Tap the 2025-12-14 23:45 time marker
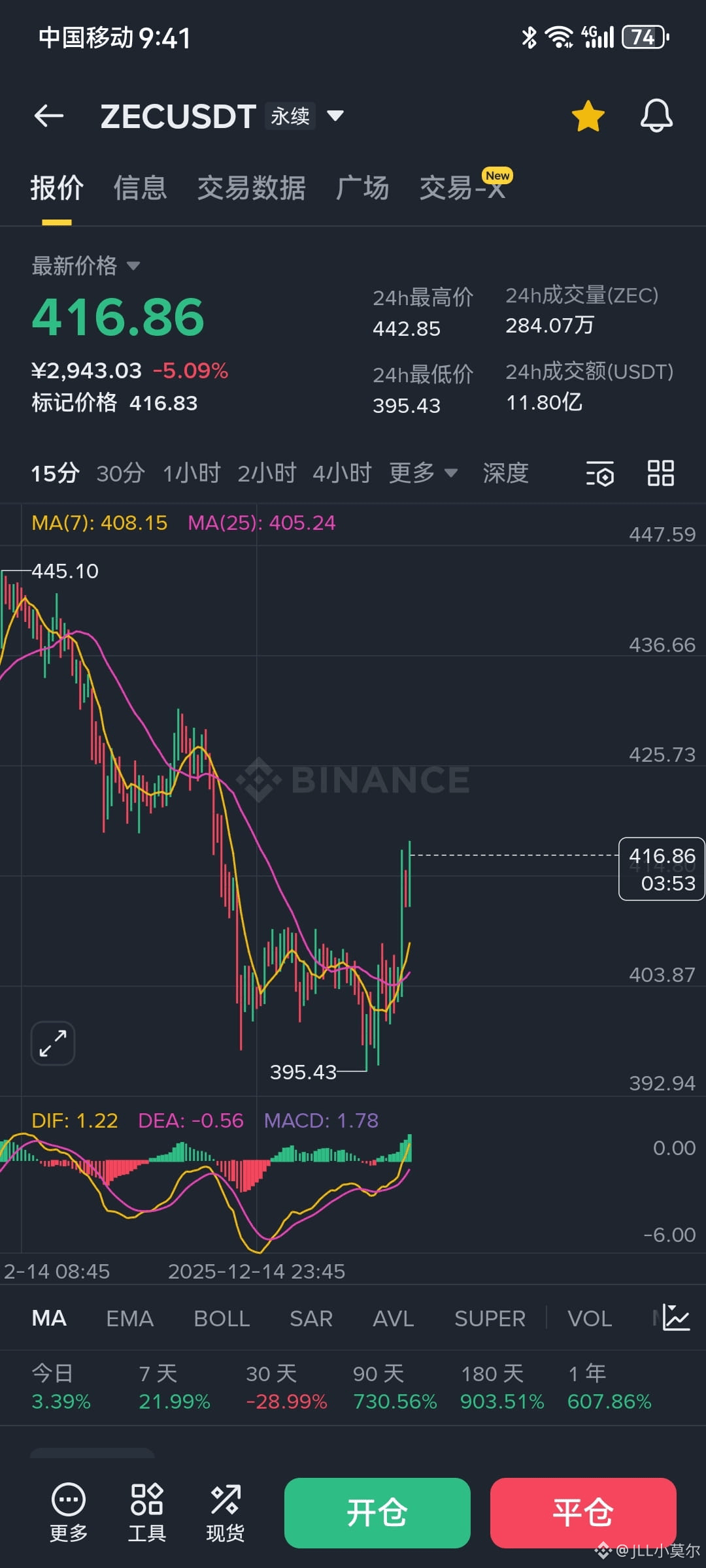 point(256,1271)
